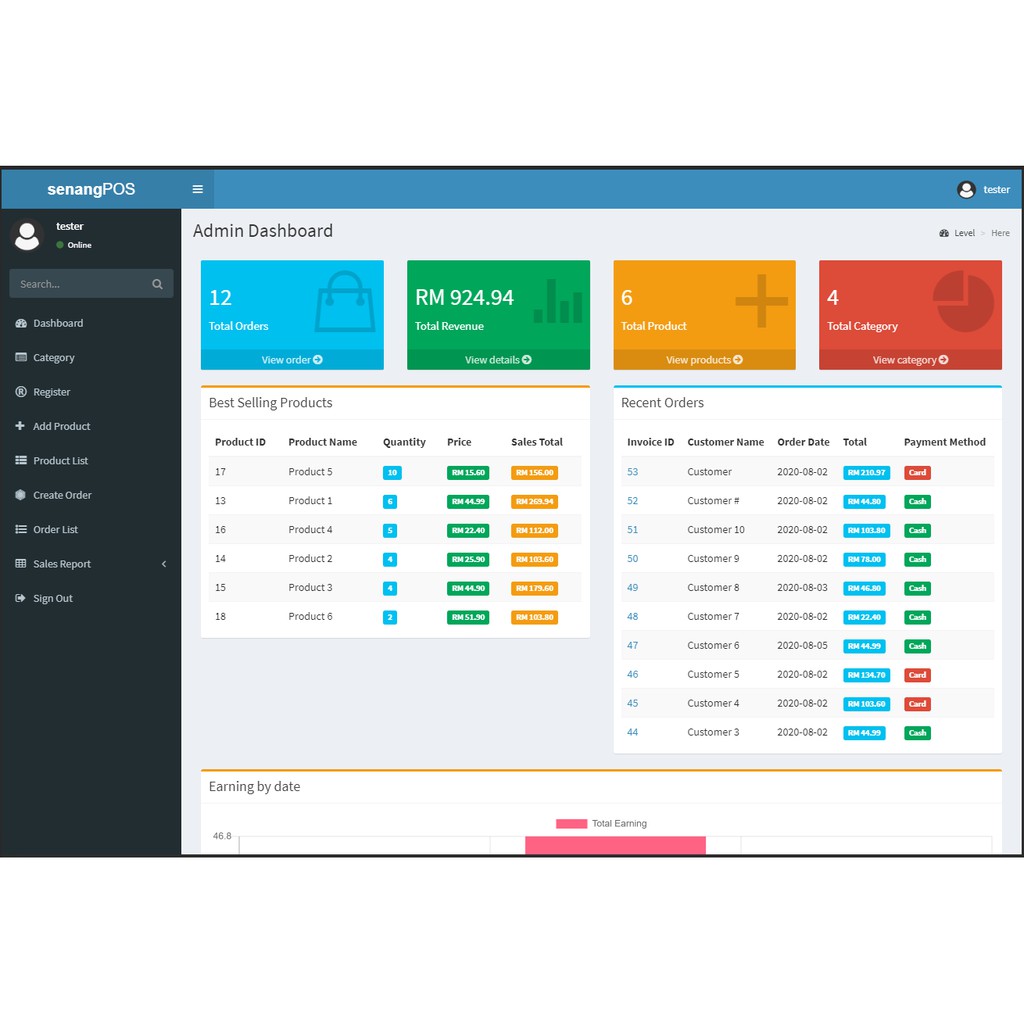The image size is (1024, 1024).
Task: Open the Product List menu item
Action: click(60, 461)
